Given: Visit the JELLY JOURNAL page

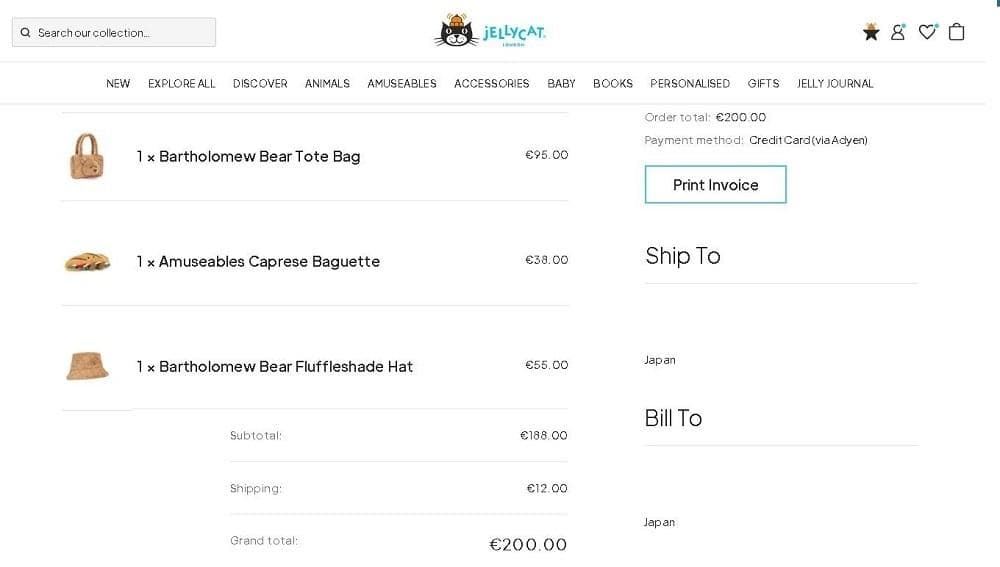Looking at the screenshot, I should click(x=835, y=84).
